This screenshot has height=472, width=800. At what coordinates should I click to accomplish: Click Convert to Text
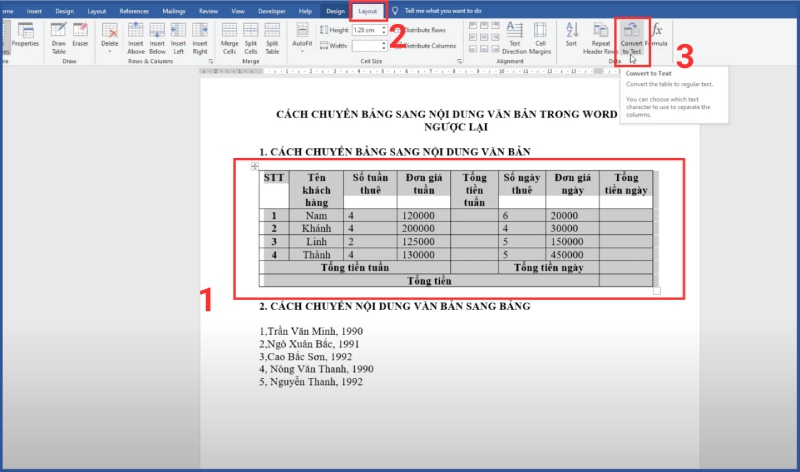point(632,38)
